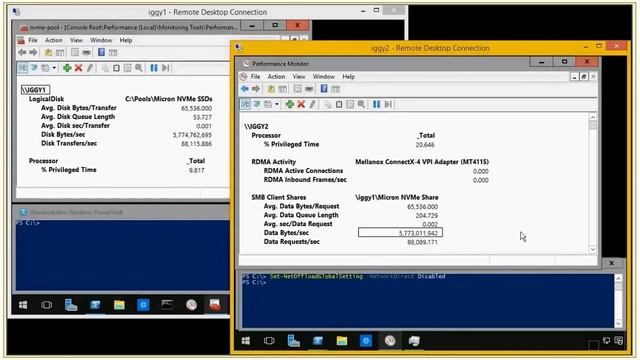Show or hide console tree in iggy1
This screenshot has width=640, height=360.
pos(60,52)
